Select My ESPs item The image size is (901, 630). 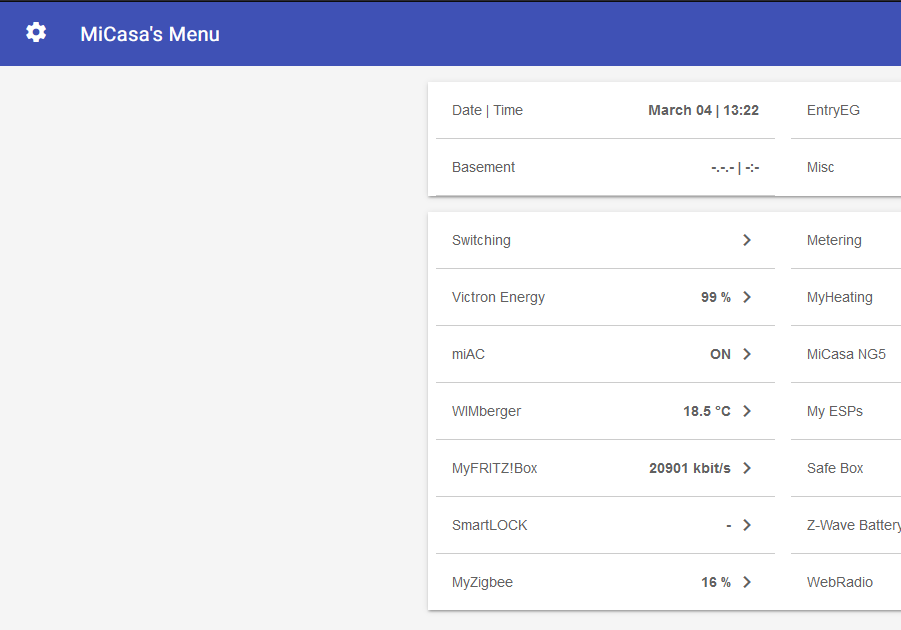point(835,411)
